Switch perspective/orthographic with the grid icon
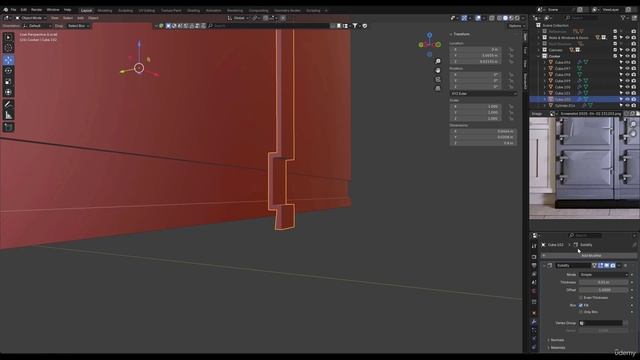The image size is (640, 360). 438,89
